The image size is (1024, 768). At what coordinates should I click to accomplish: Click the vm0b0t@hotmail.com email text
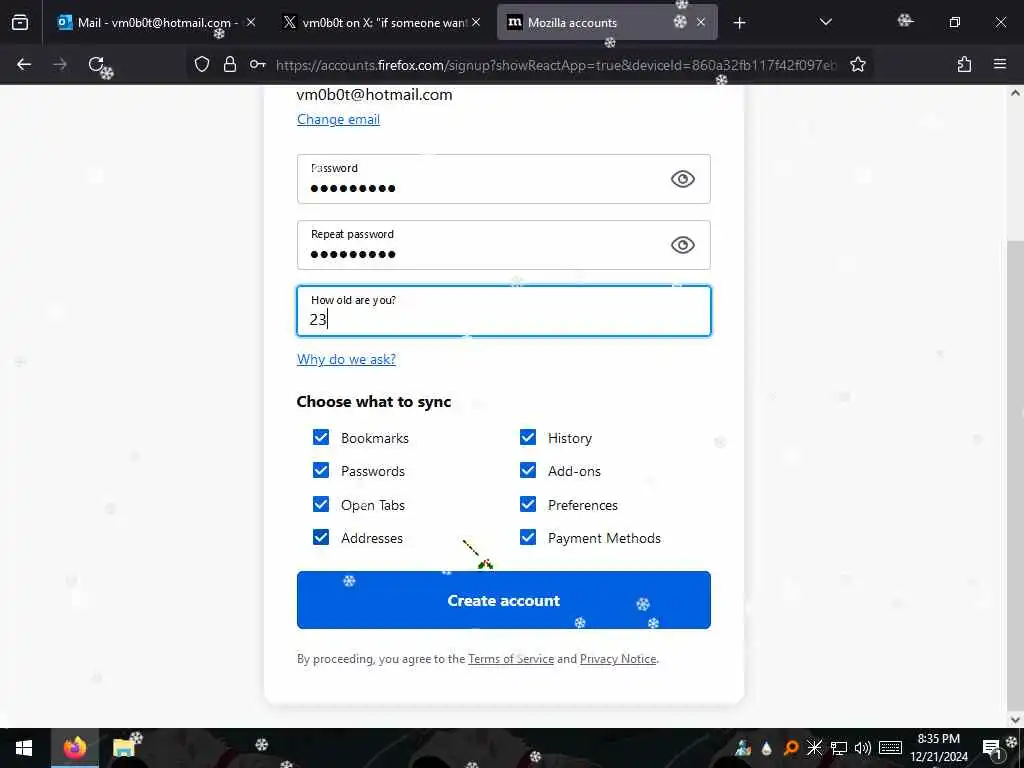point(374,95)
